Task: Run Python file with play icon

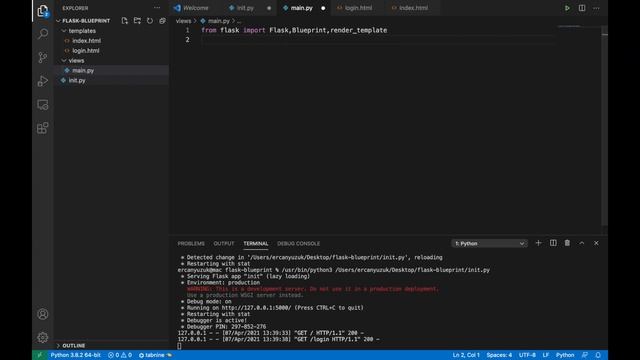Action: 567,8
